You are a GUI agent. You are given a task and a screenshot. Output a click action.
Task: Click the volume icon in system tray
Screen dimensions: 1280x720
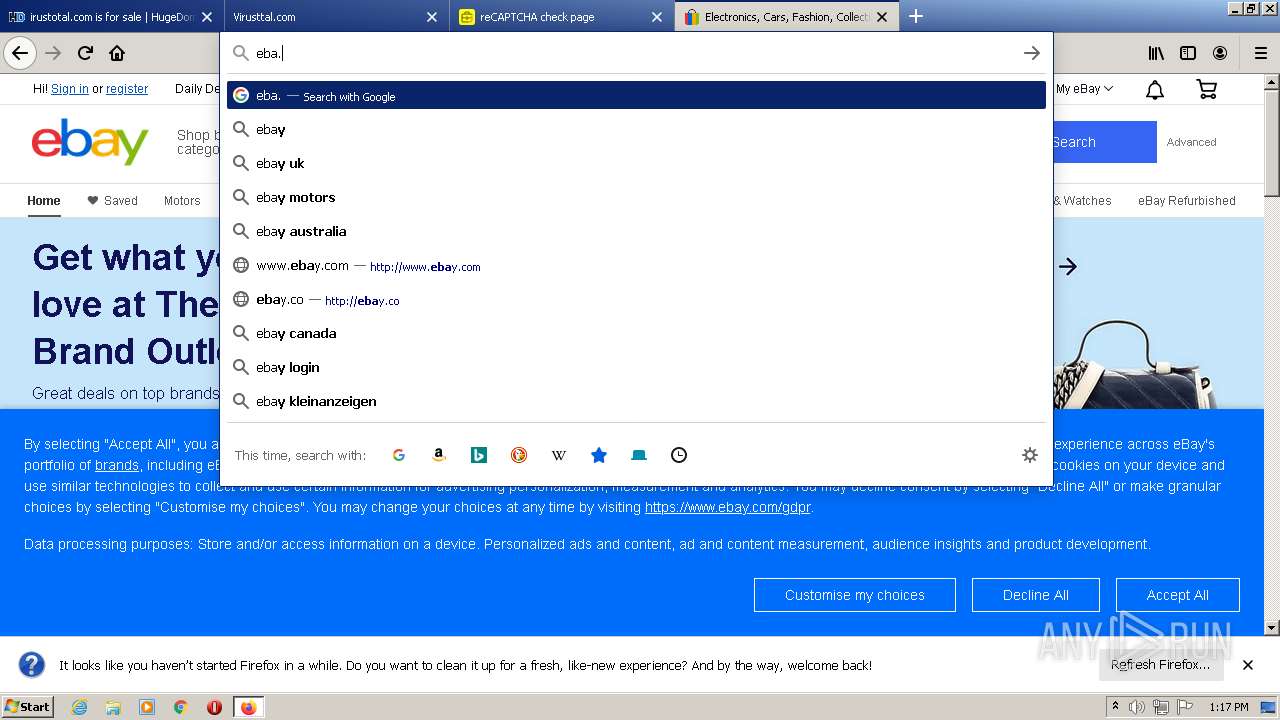tap(1137, 707)
